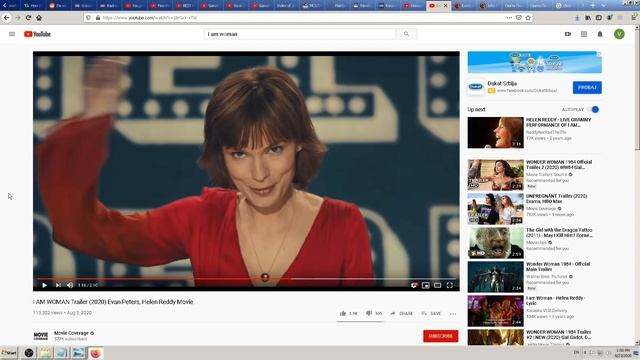The image size is (640, 360).
Task: Open the browser downloads arrow icon
Action: (x=577, y=18)
